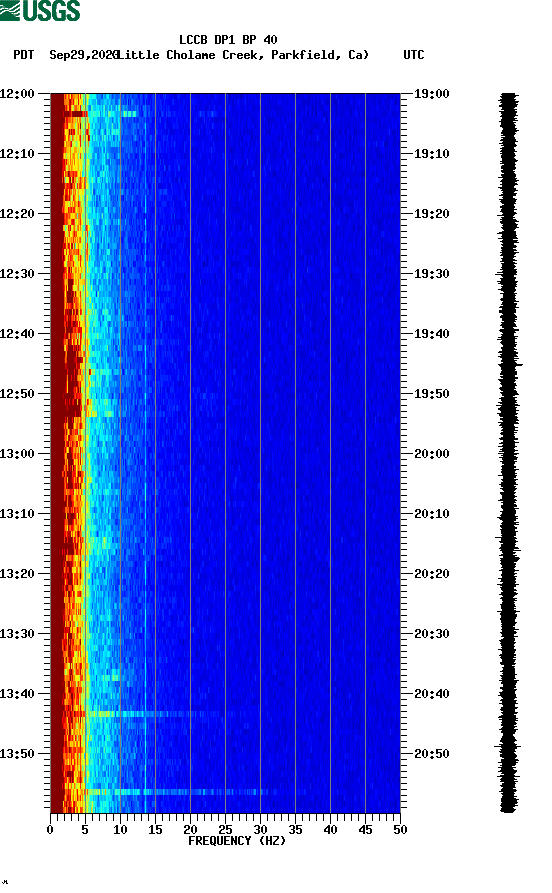Click the "19:50" UTC time label
Screen dimensions: 552x893
pos(431,394)
